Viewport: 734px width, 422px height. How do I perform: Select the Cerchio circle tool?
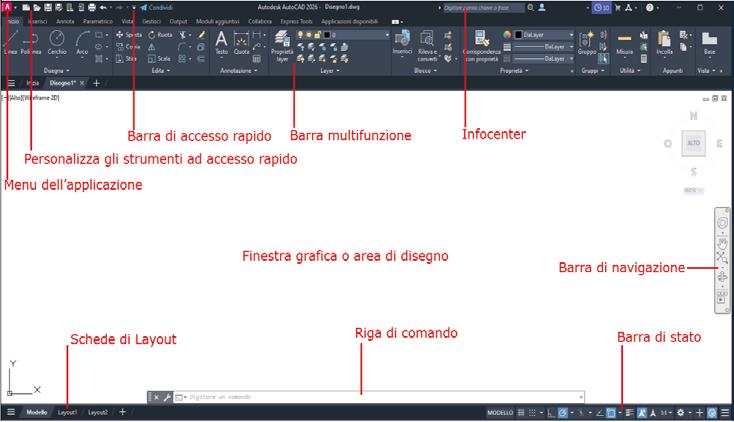tap(57, 43)
